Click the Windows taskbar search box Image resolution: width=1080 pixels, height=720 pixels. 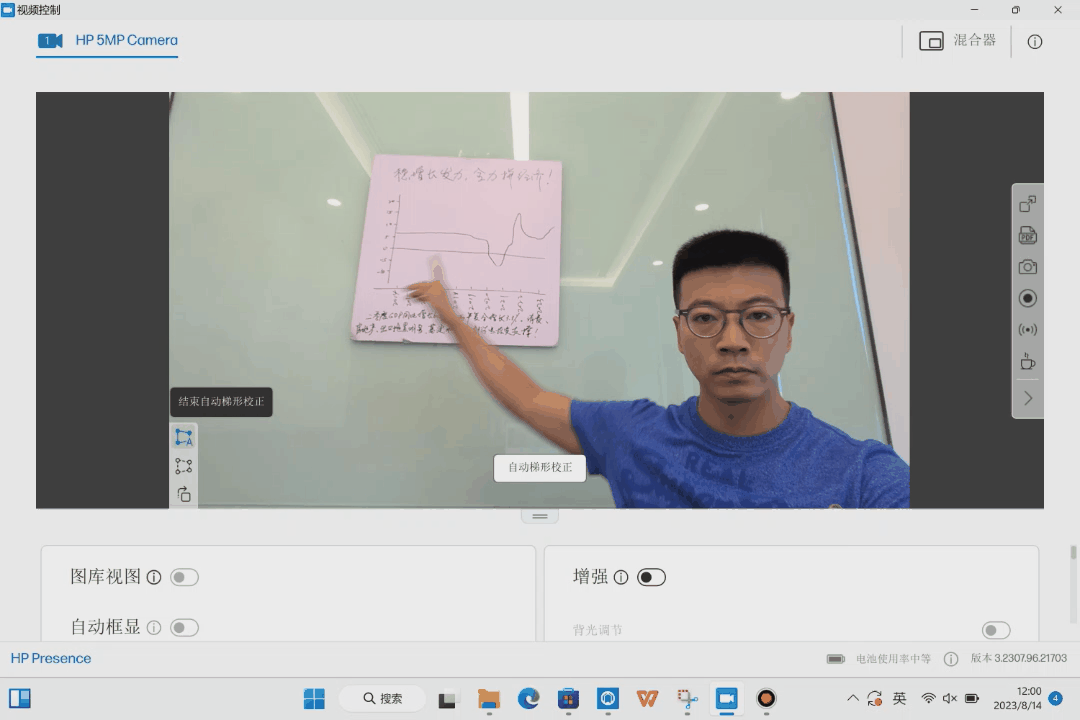382,698
